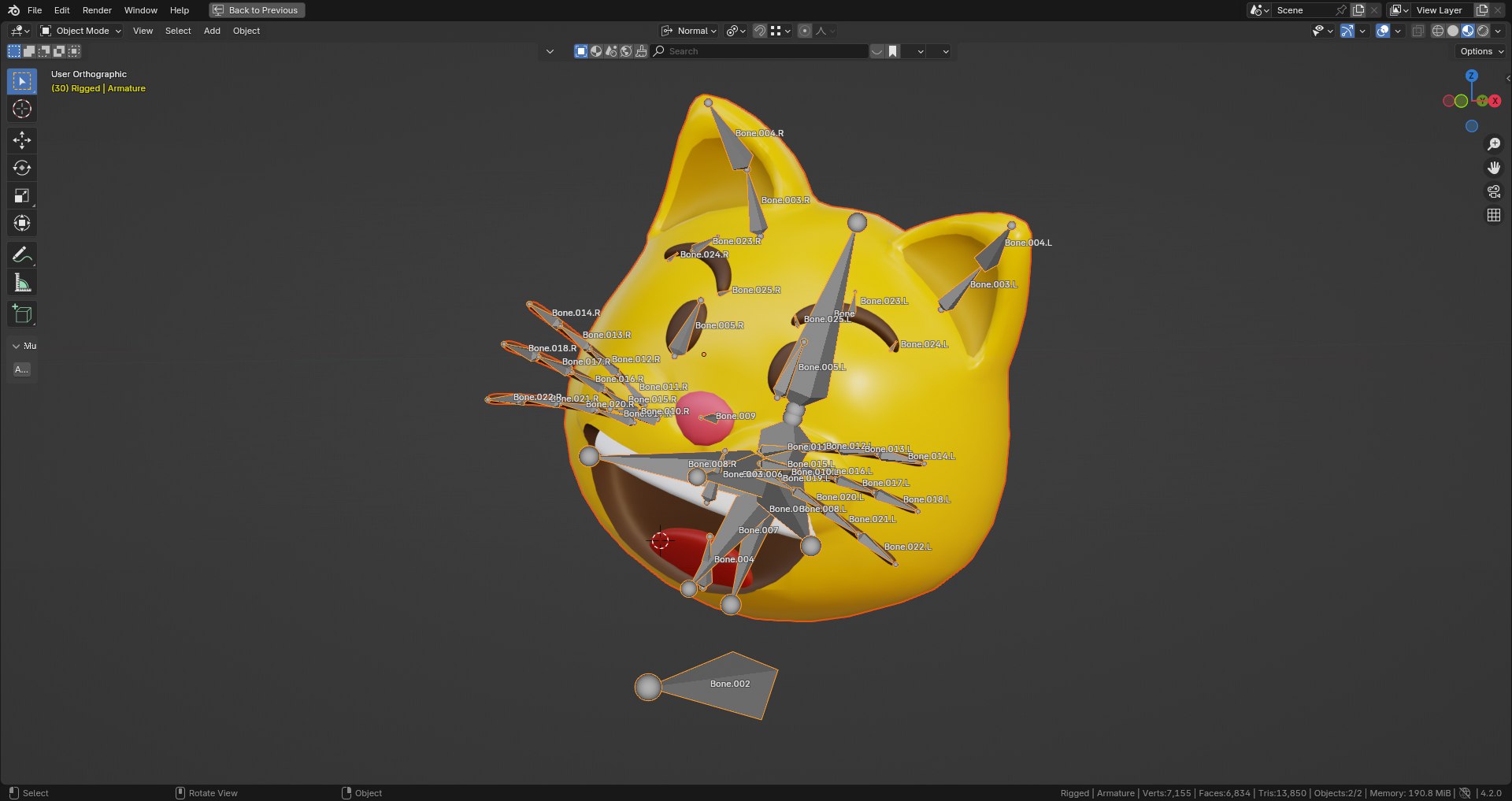Image resolution: width=1512 pixels, height=801 pixels.
Task: Set selection mode to subtract
Action: (x=44, y=51)
